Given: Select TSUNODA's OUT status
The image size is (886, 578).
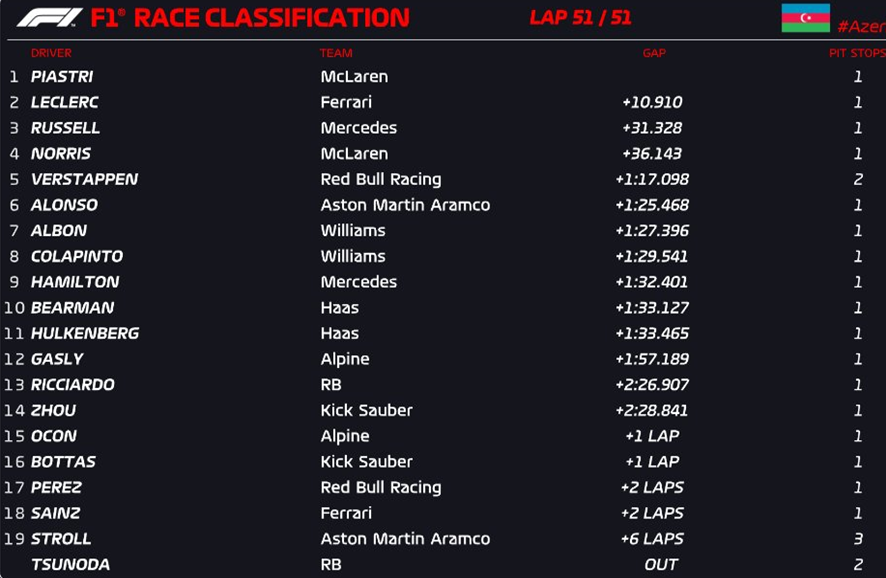Looking at the screenshot, I should coord(661,564).
